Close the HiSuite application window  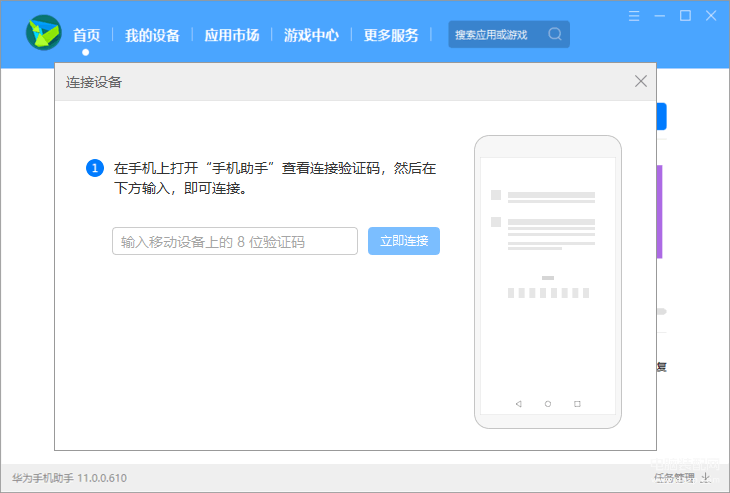(710, 15)
